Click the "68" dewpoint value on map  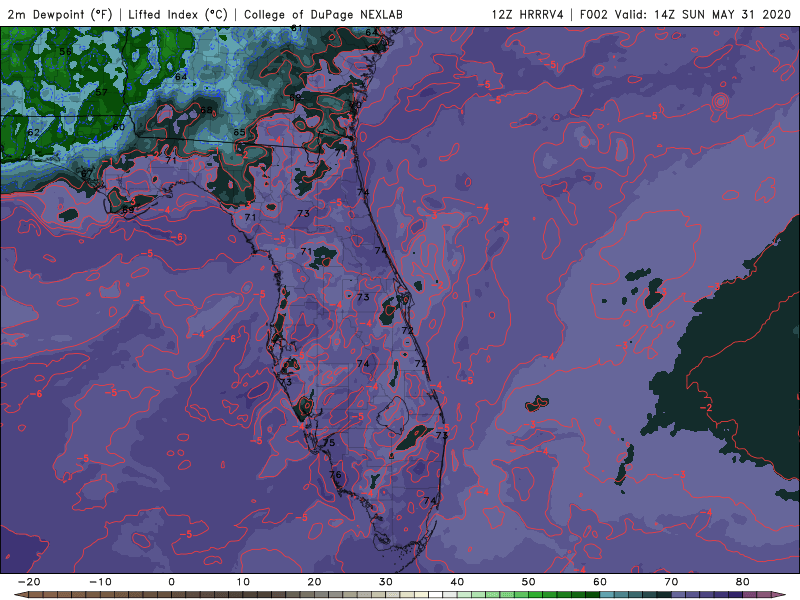click(206, 110)
